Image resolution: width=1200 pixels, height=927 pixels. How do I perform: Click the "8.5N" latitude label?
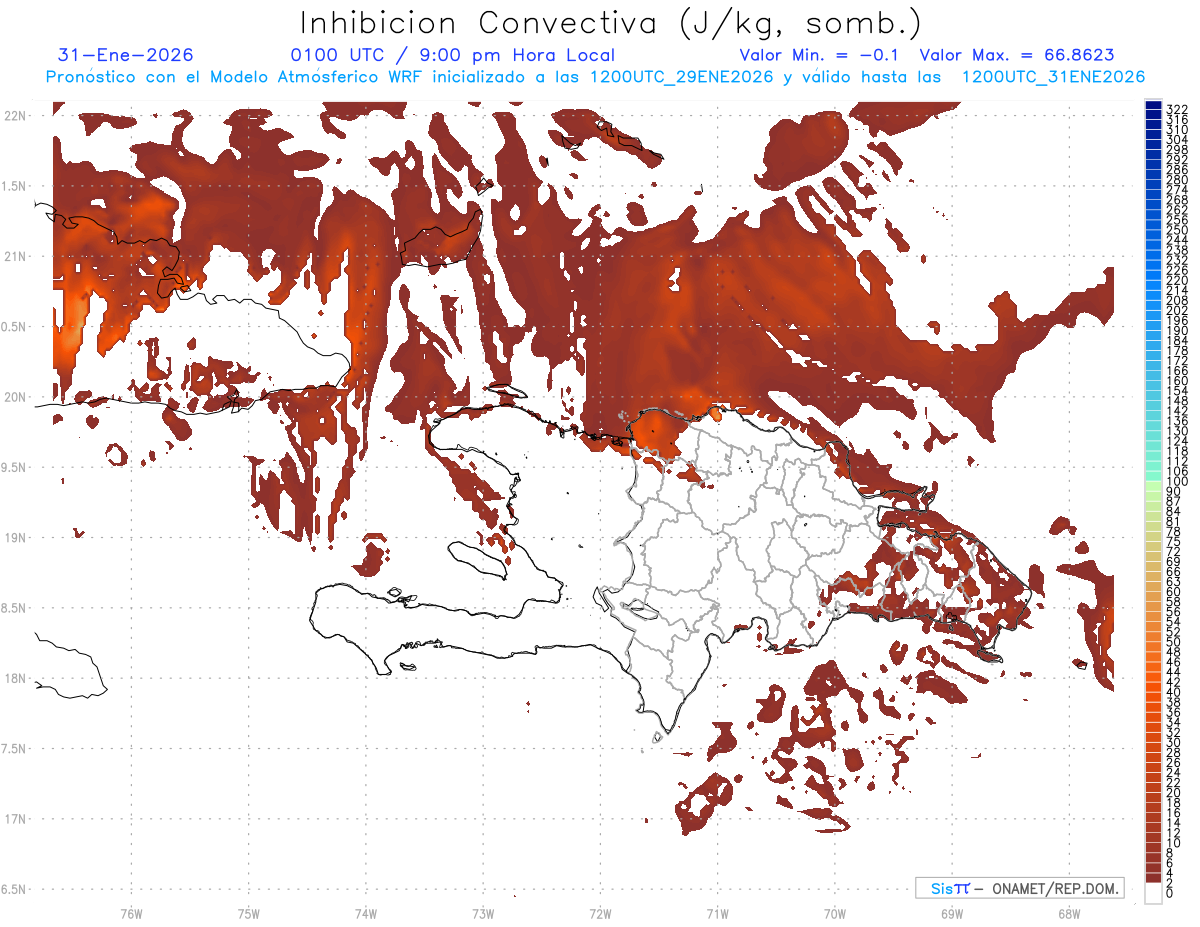15,608
